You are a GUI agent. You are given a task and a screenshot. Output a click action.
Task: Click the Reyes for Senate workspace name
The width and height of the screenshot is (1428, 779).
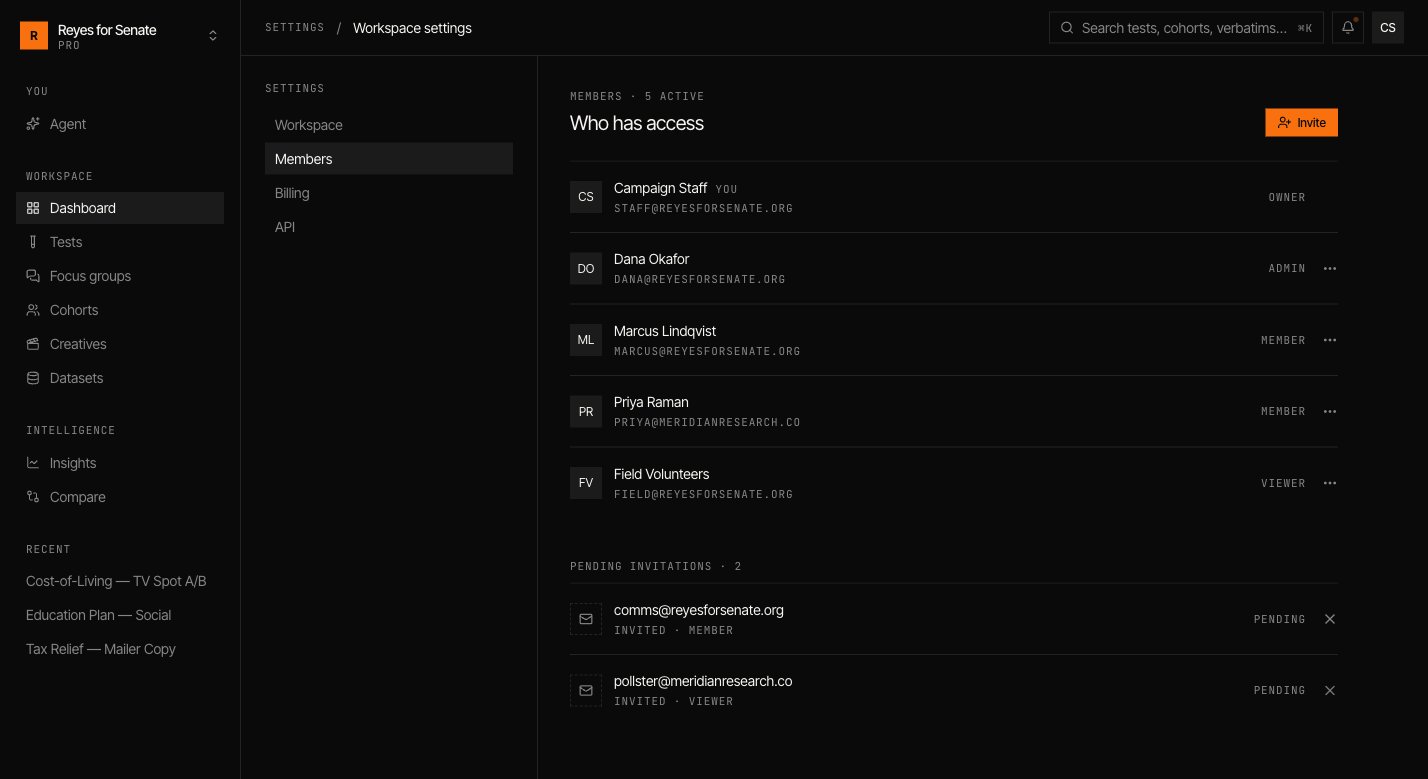tap(107, 30)
